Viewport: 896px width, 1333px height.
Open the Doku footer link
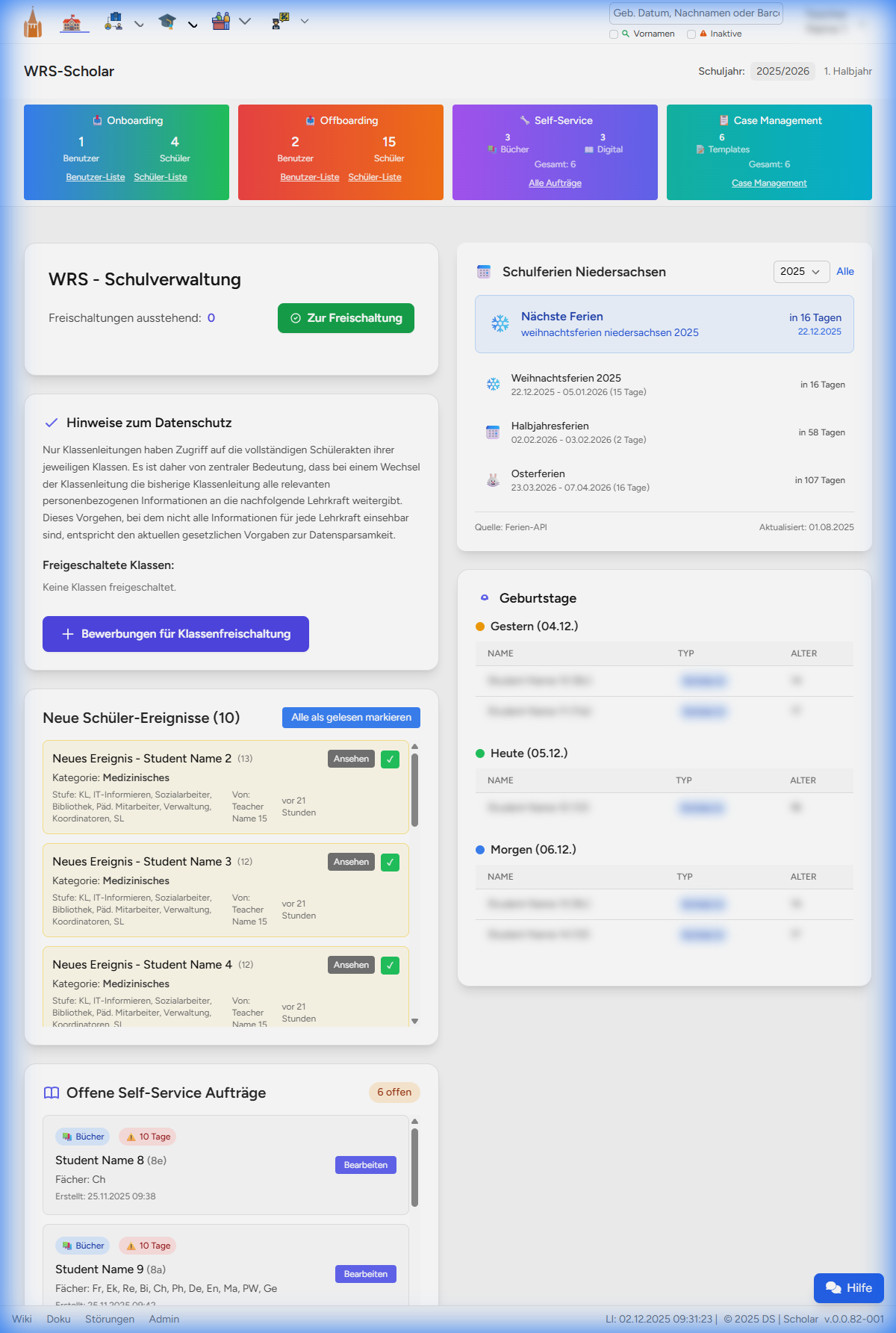click(x=58, y=1319)
